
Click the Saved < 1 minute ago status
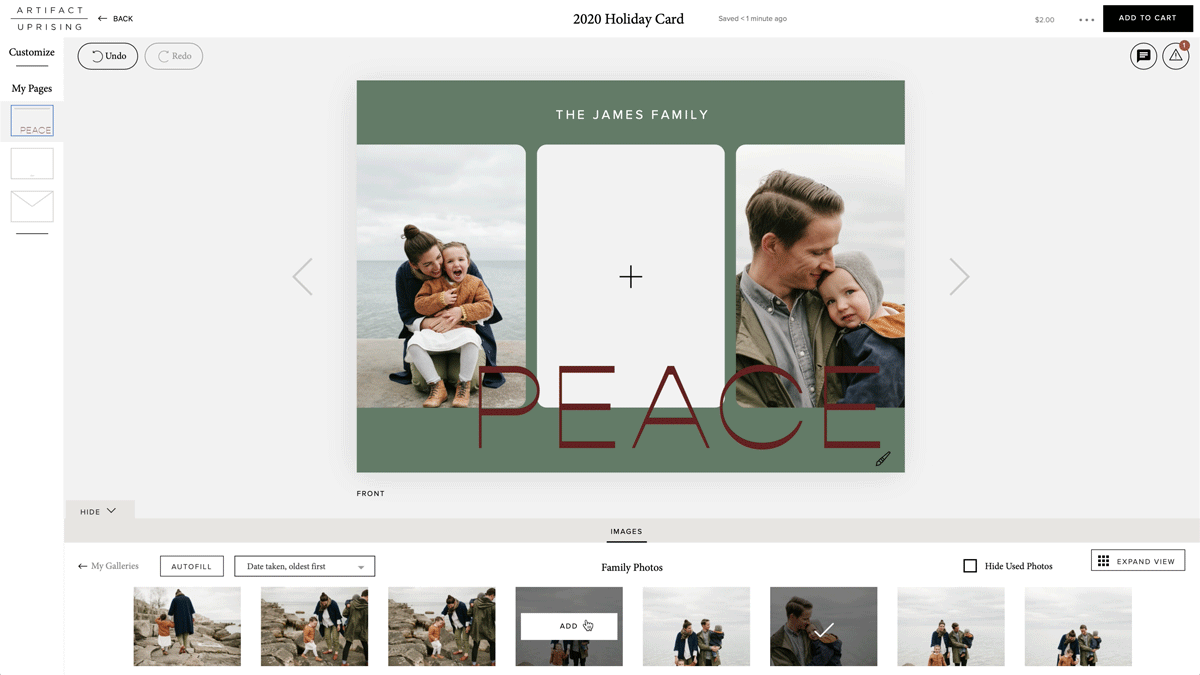coord(752,19)
